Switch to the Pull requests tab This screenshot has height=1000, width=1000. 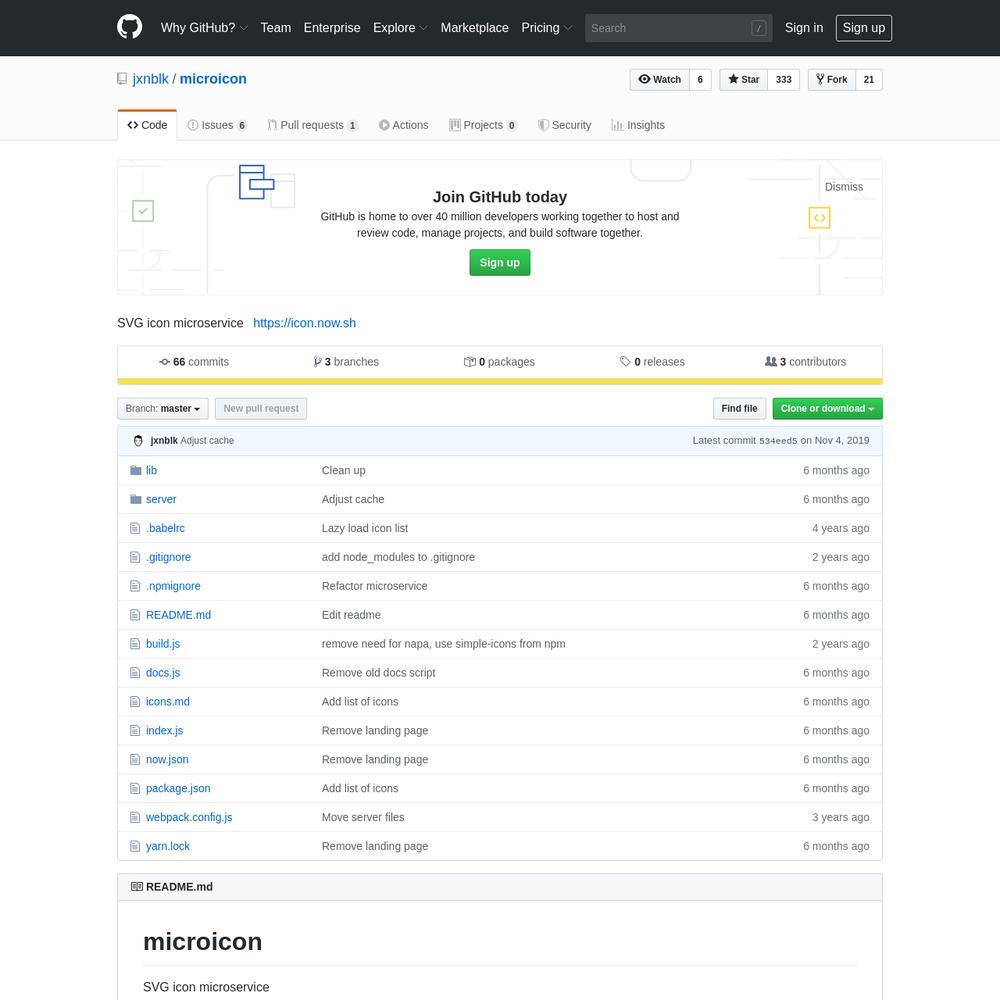(x=312, y=125)
